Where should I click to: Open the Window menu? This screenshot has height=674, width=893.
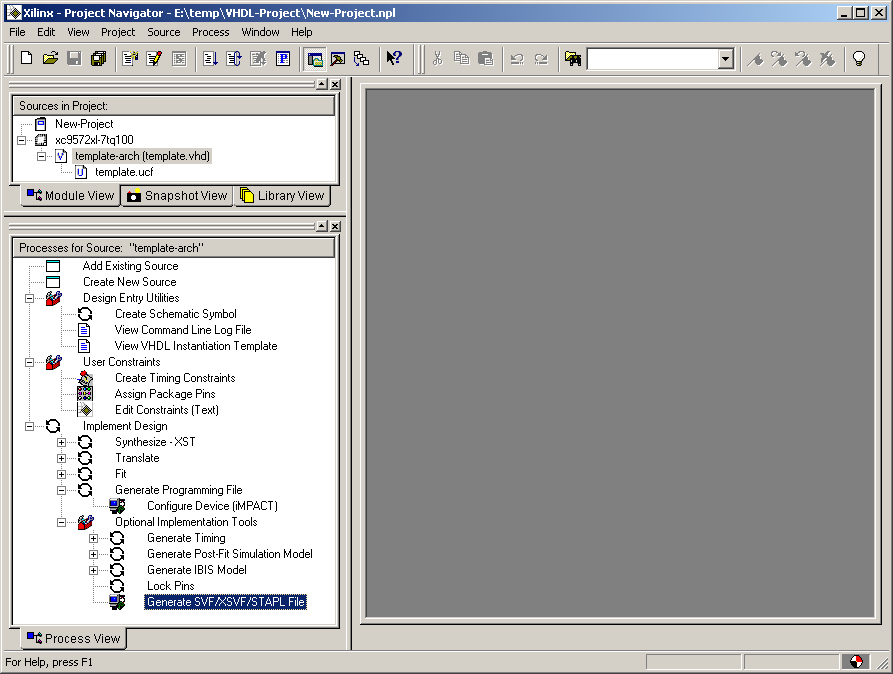[x=260, y=32]
